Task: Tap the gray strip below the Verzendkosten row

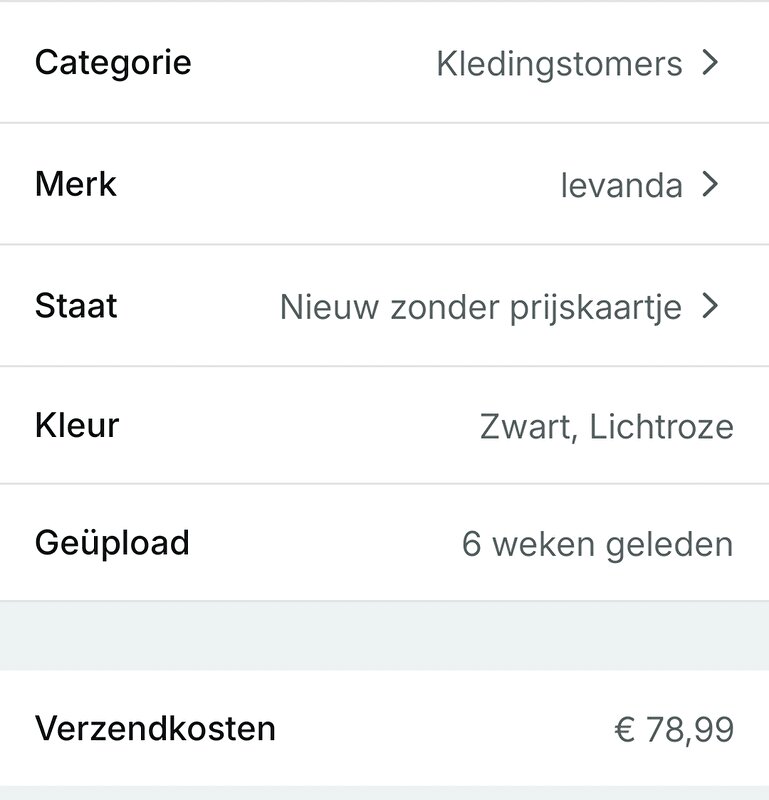Action: click(384, 793)
